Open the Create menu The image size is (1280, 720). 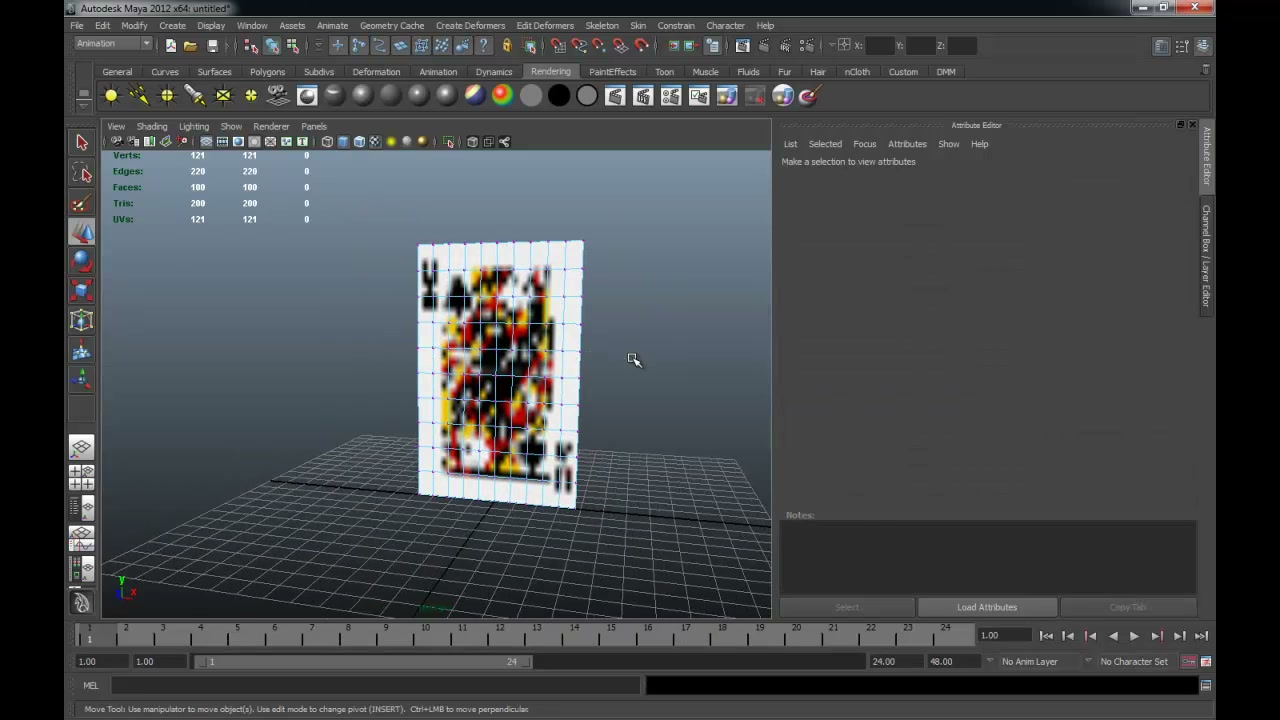click(172, 25)
